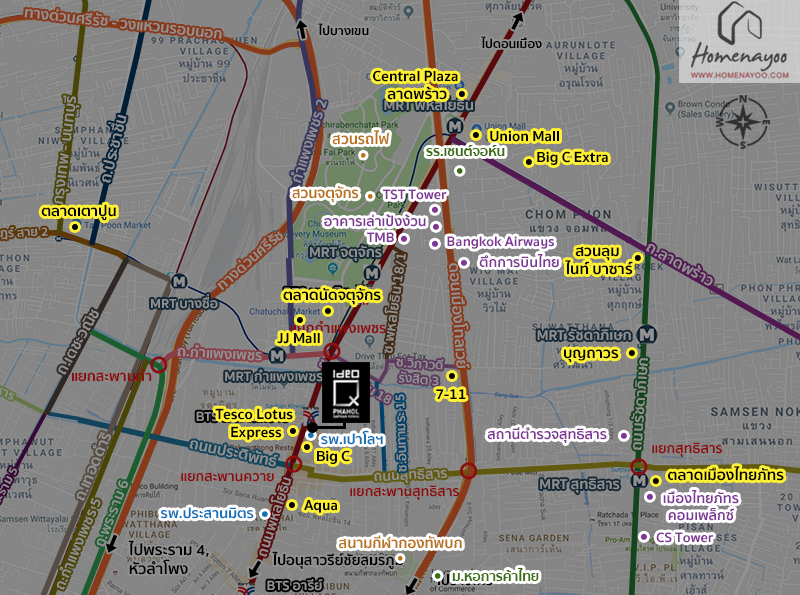Click the MRT สุทธิสาร station M icon
Viewport: 800px width, 595px height.
tap(639, 481)
